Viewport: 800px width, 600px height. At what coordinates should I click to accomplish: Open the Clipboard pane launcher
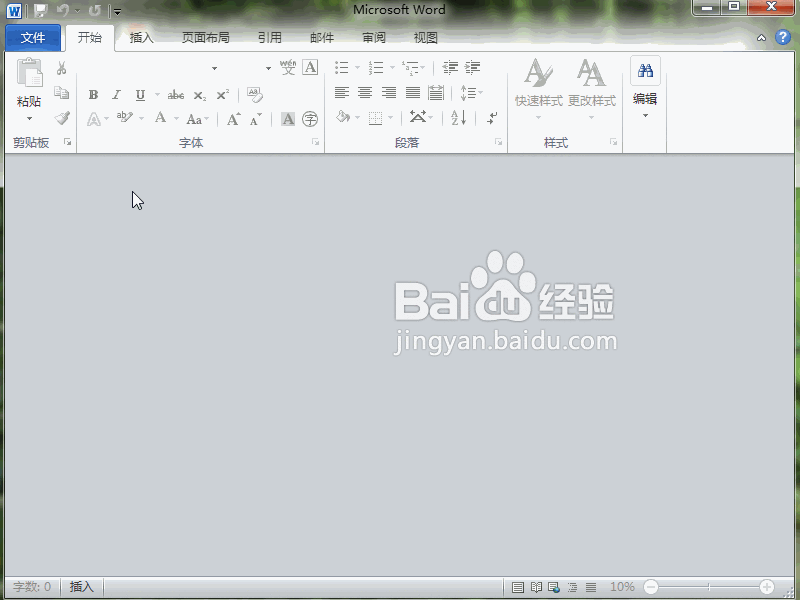[x=68, y=142]
